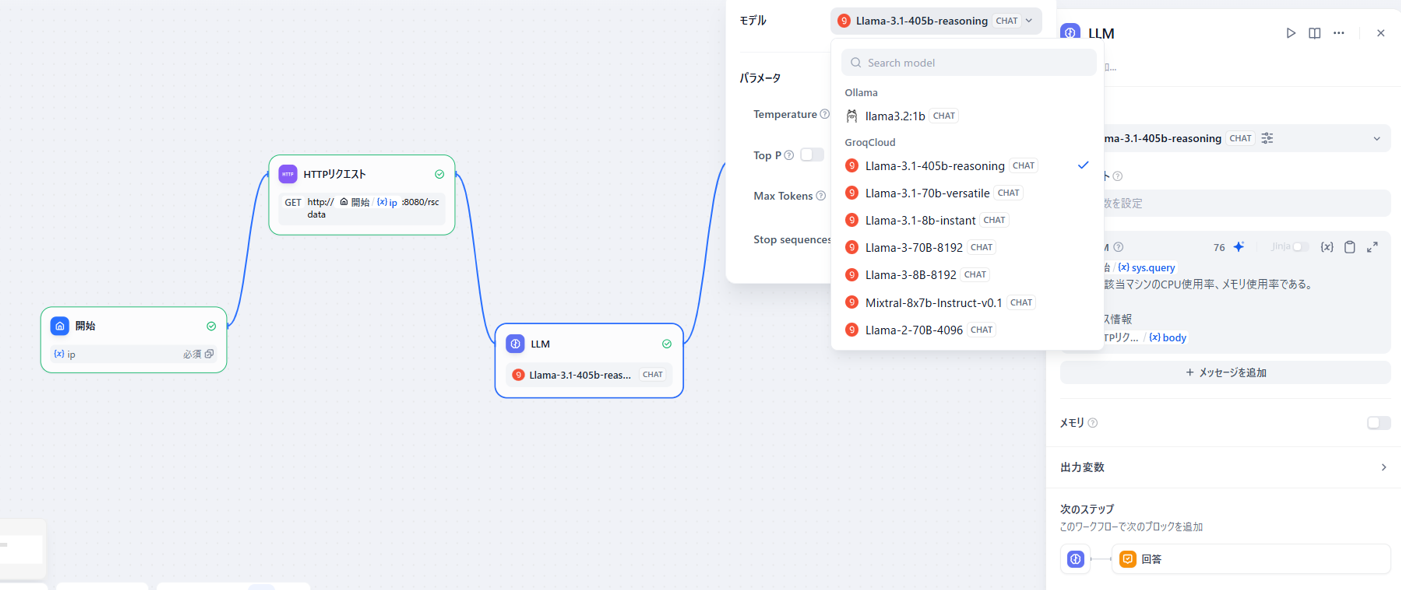Viewport: 1401px width, 590px height.
Task: Click the help icon next to メモリ
Action: [1092, 423]
